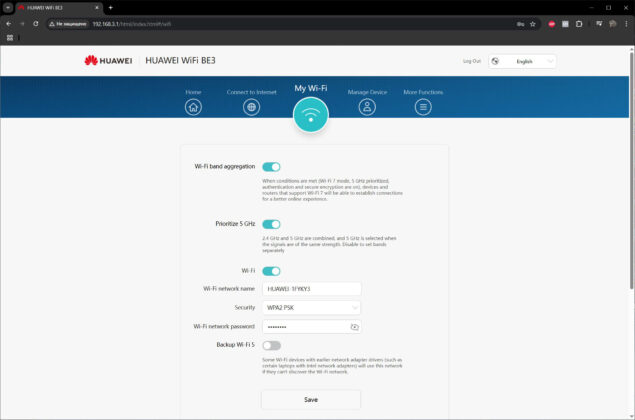Image resolution: width=635 pixels, height=420 pixels.
Task: Log out of the router
Action: [472, 61]
